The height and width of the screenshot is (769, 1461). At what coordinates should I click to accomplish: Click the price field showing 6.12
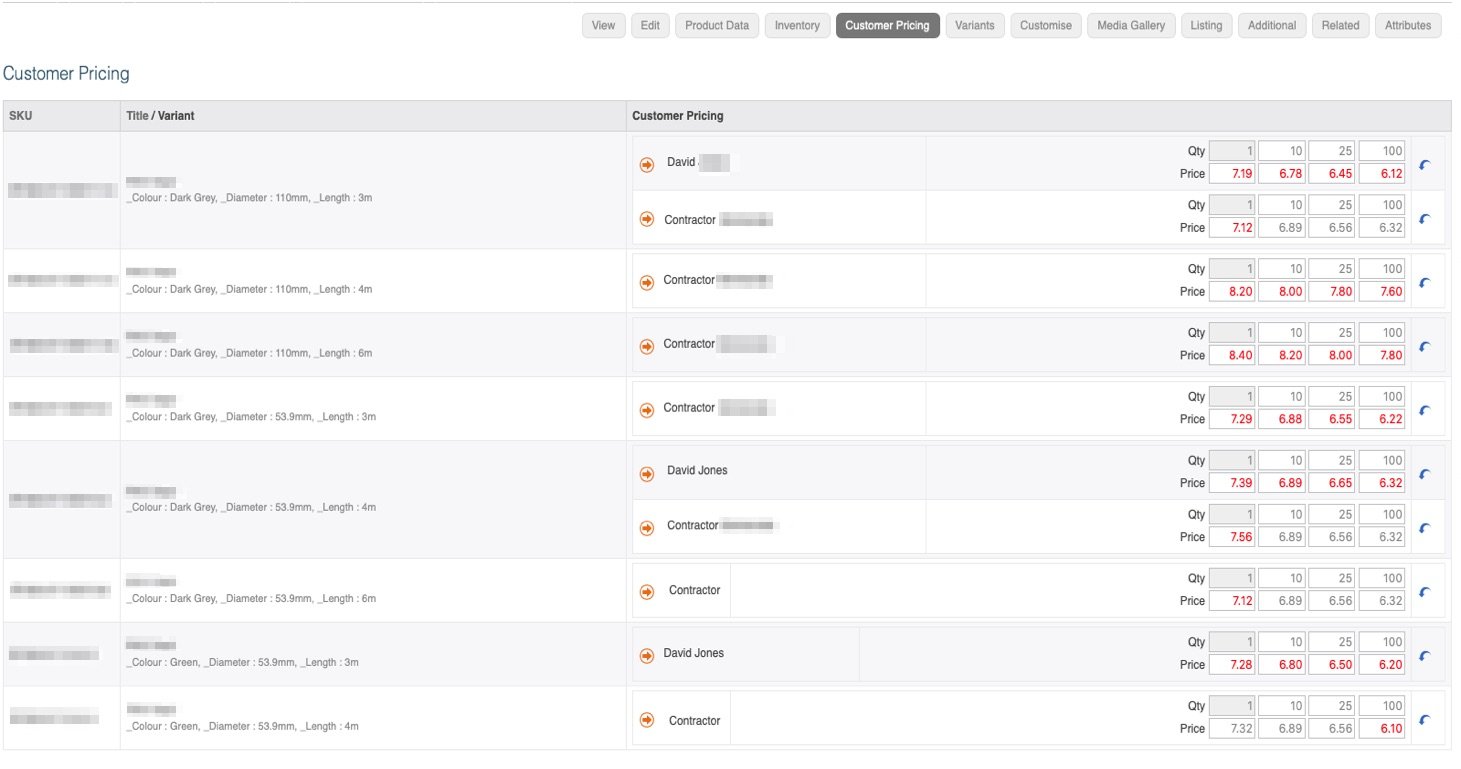click(1382, 174)
